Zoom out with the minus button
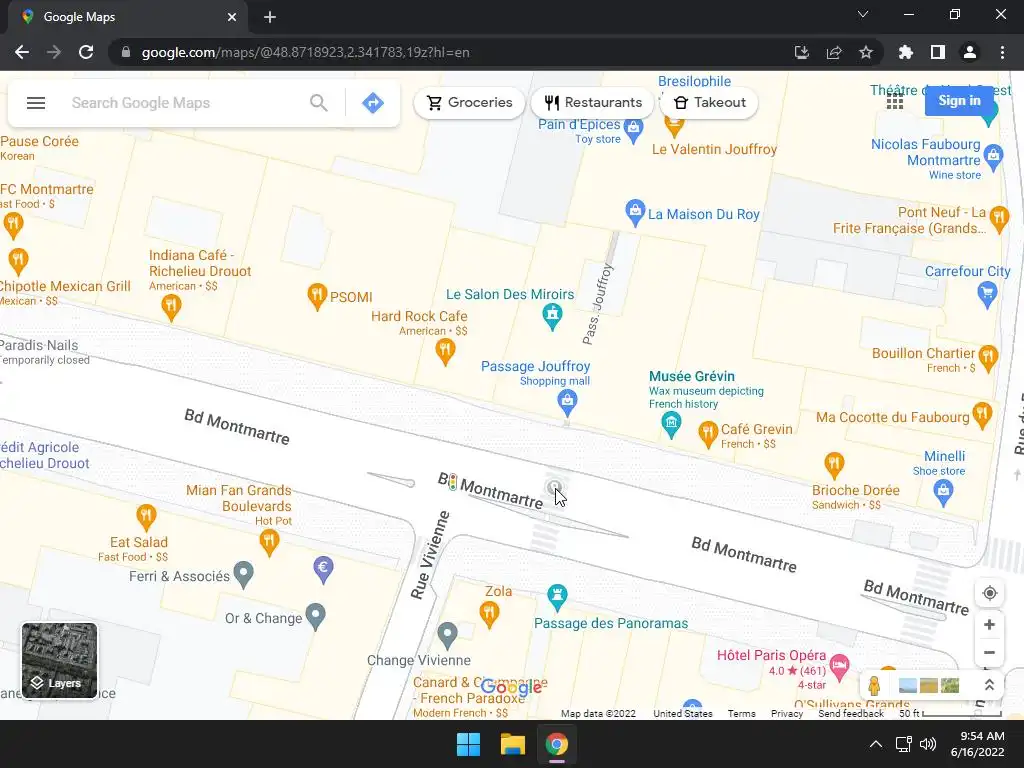The width and height of the screenshot is (1024, 768). pyautogui.click(x=989, y=652)
